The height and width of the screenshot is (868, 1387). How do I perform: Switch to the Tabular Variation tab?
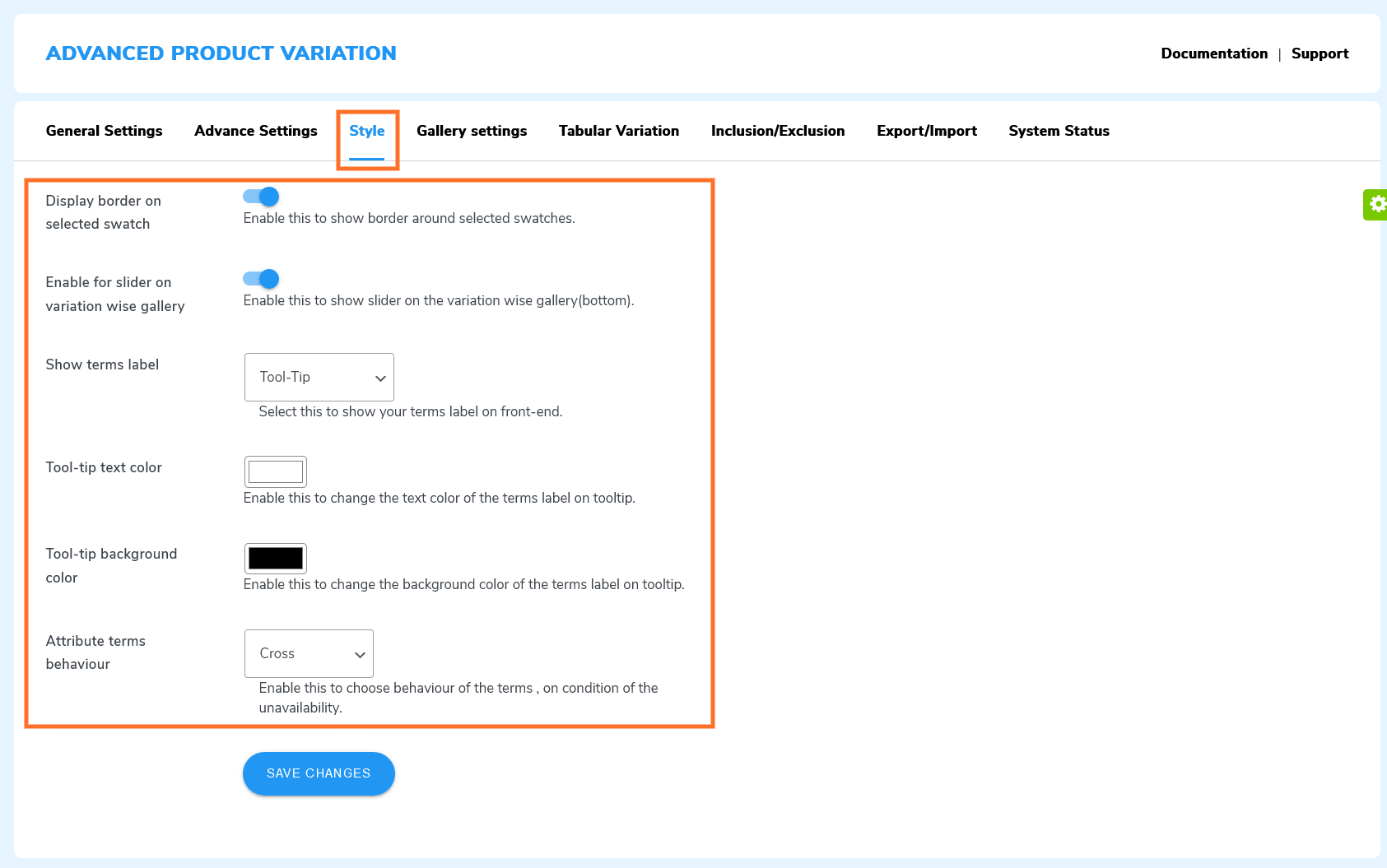(618, 130)
